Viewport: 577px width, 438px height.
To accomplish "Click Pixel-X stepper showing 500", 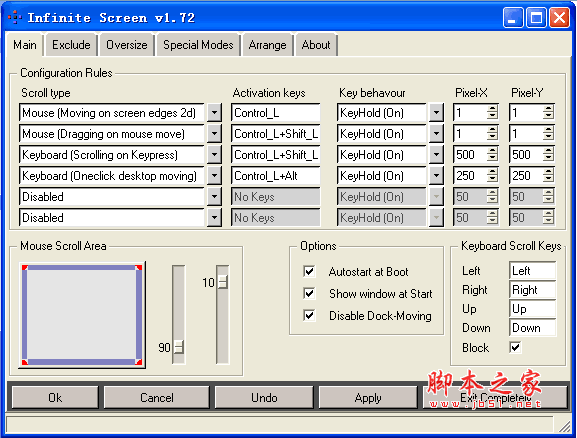I will (492, 155).
